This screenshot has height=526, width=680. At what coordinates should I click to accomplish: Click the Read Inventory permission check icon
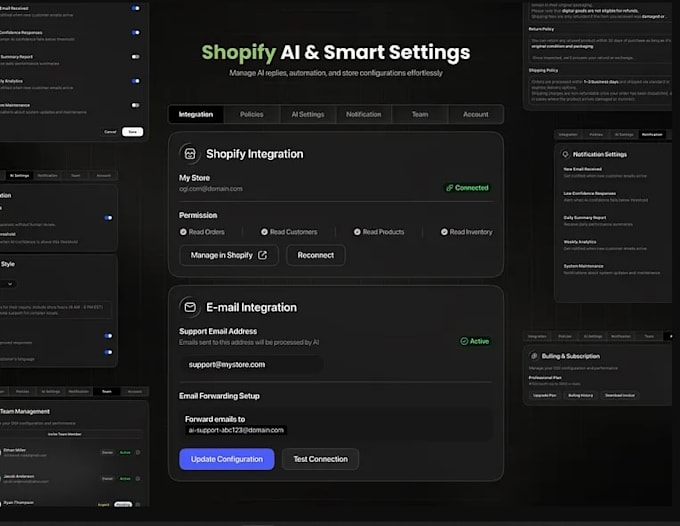444,232
